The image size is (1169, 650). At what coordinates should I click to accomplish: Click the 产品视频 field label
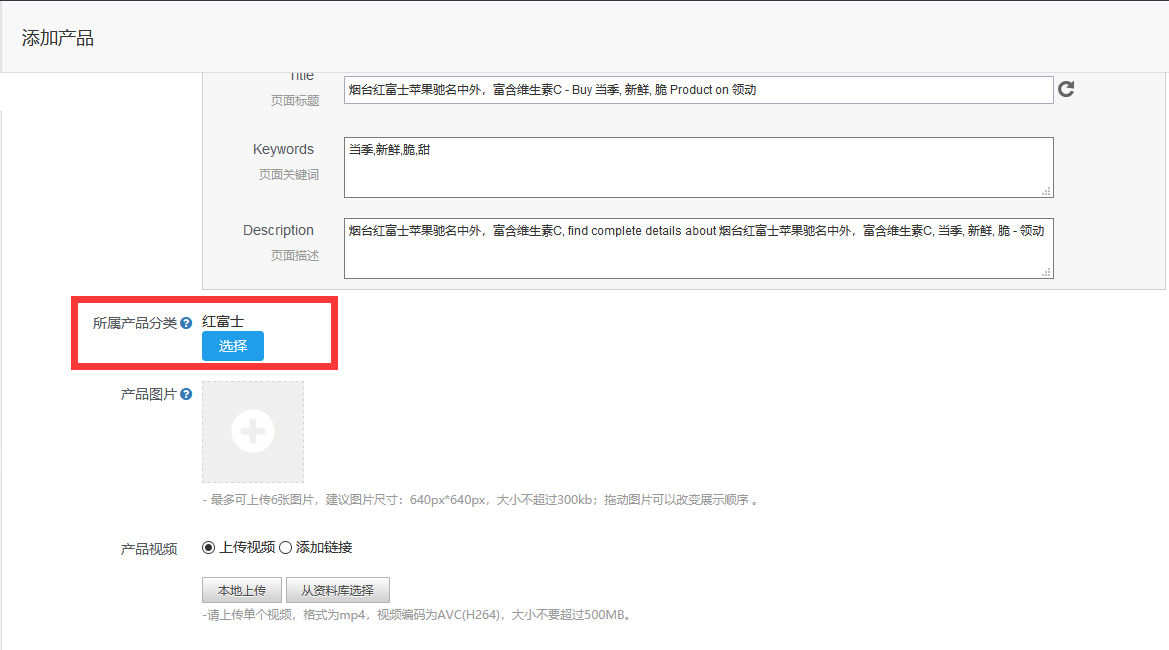coord(149,549)
